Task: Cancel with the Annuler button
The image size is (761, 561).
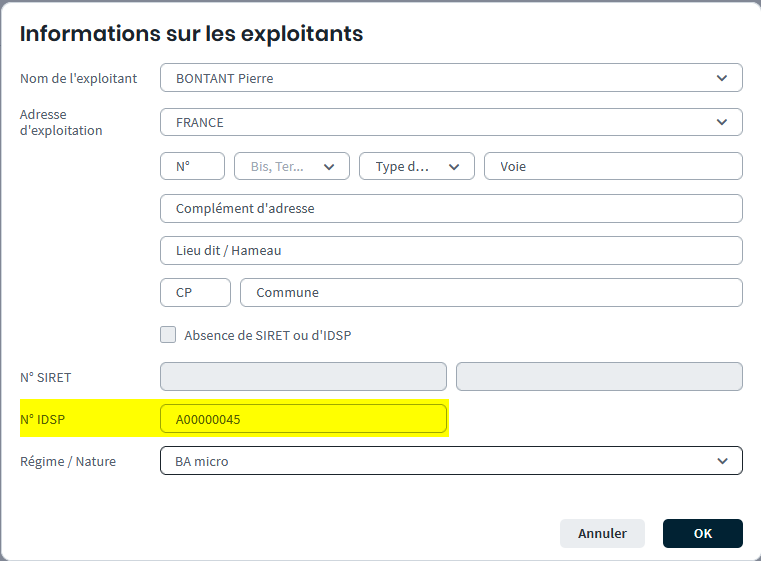Action: [x=602, y=533]
